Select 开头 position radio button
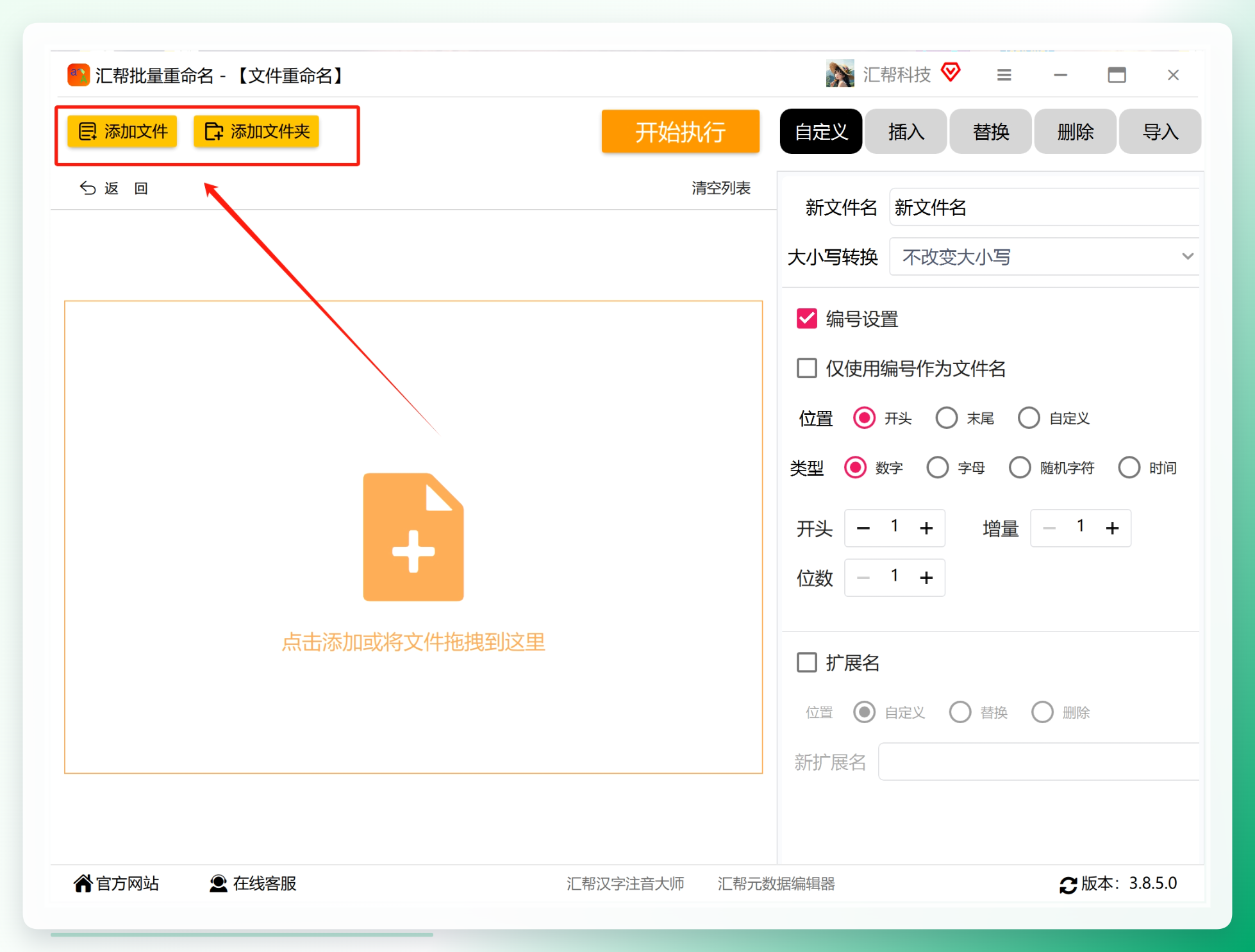 (x=864, y=418)
